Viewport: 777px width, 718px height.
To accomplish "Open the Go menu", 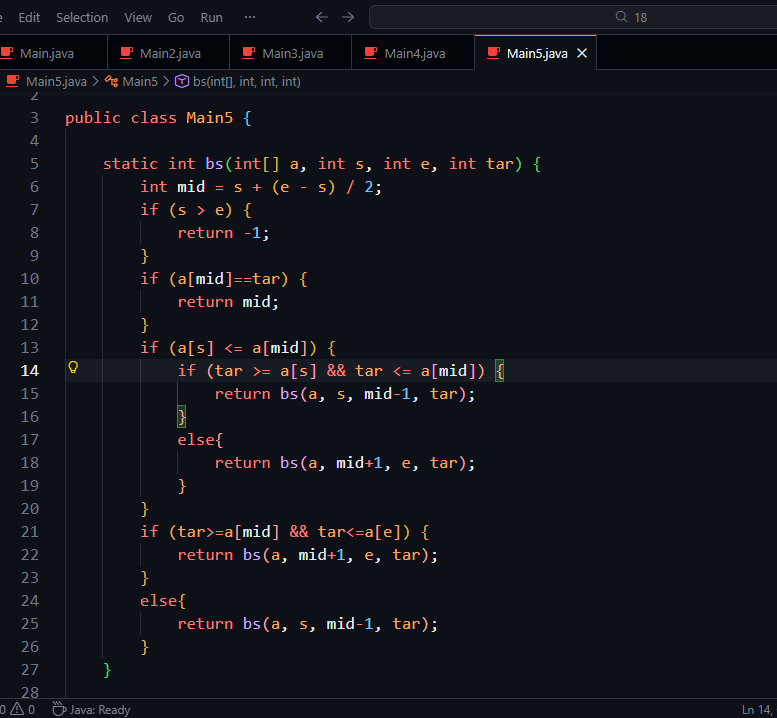I will pos(176,17).
